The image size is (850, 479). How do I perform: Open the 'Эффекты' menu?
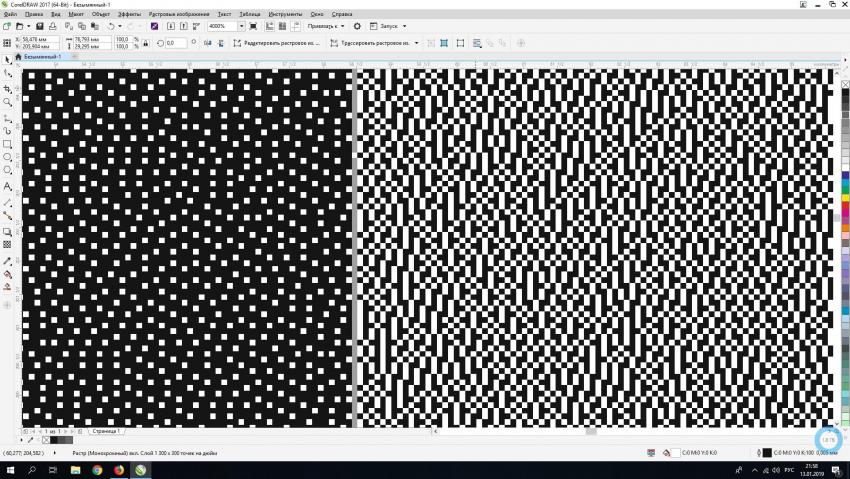[129, 15]
